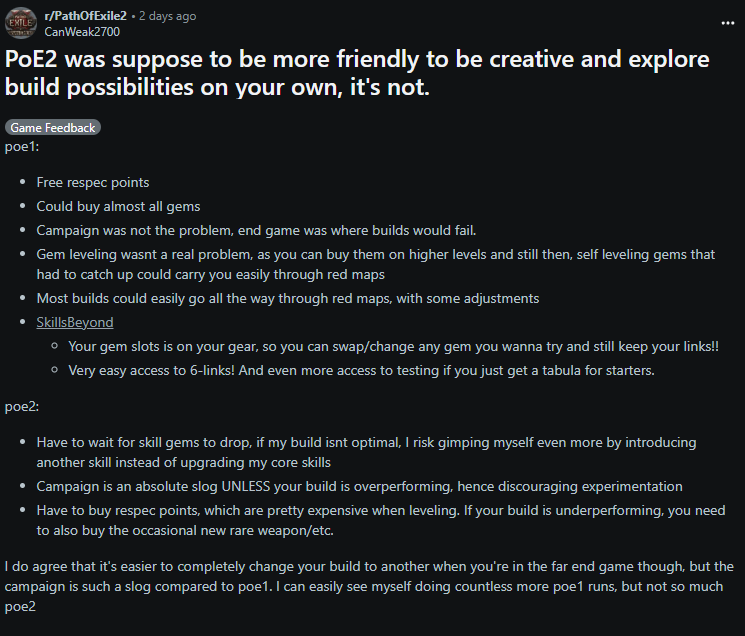Screen dimensions: 745x636
Task: Click the post title starting "PoE2 was suppose"
Action: 357,73
